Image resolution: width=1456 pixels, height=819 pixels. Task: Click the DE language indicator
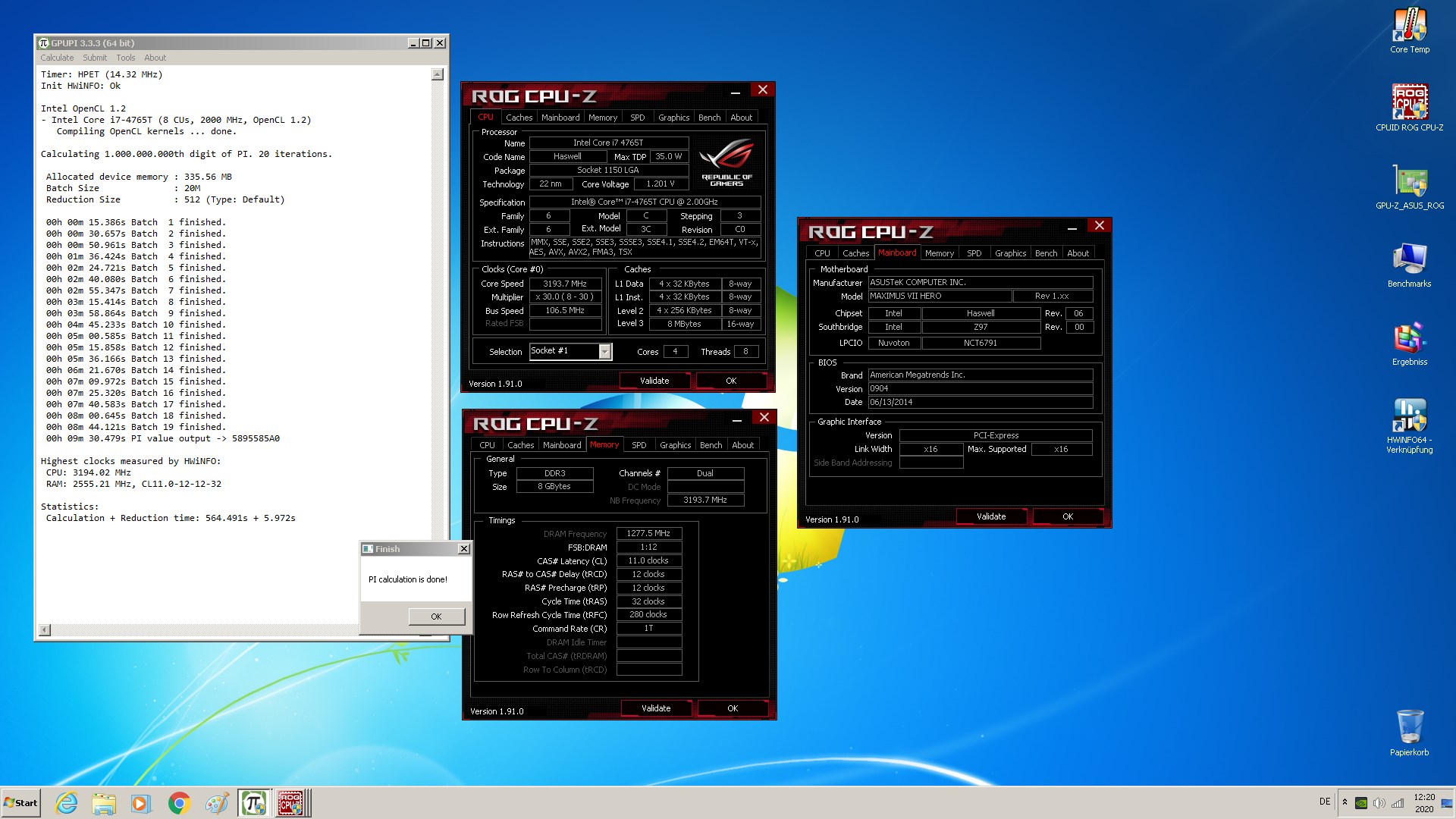click(1325, 802)
